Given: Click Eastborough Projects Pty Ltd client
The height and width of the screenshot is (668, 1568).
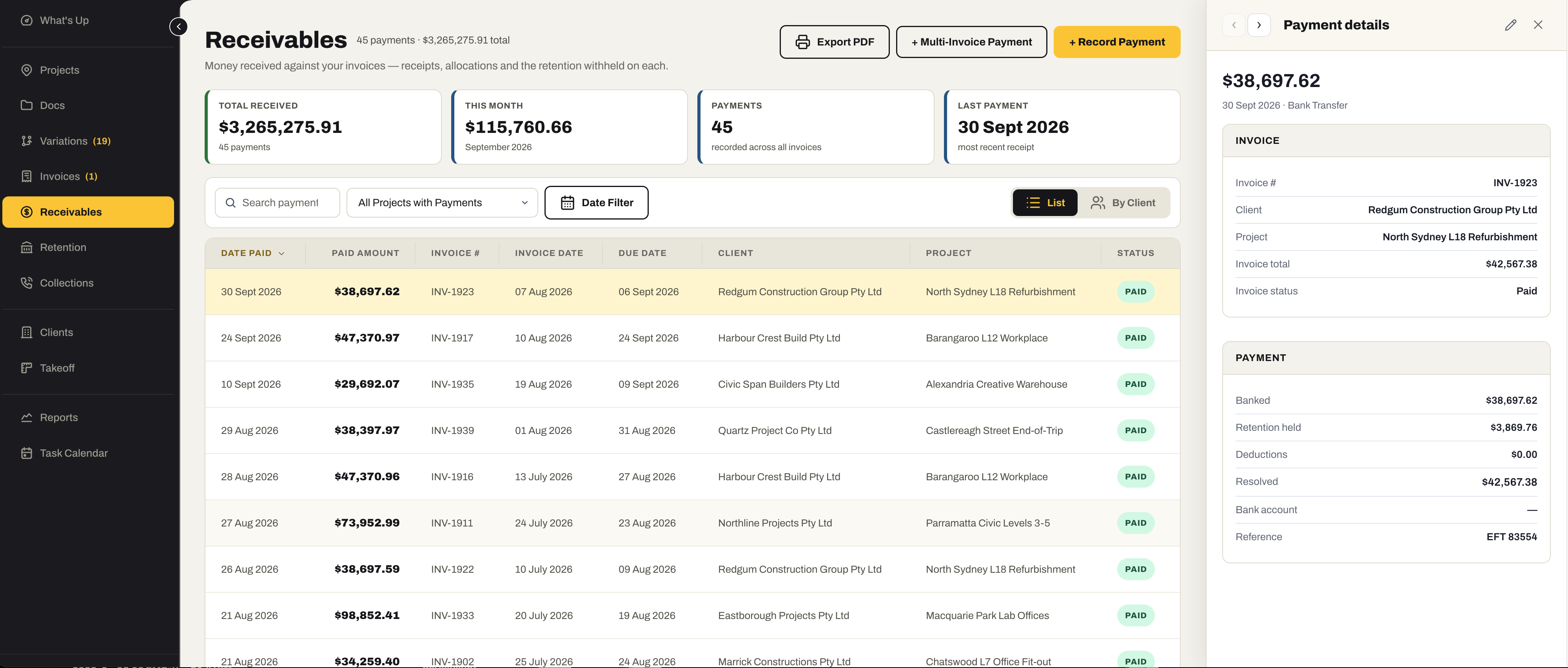Looking at the screenshot, I should coord(783,615).
